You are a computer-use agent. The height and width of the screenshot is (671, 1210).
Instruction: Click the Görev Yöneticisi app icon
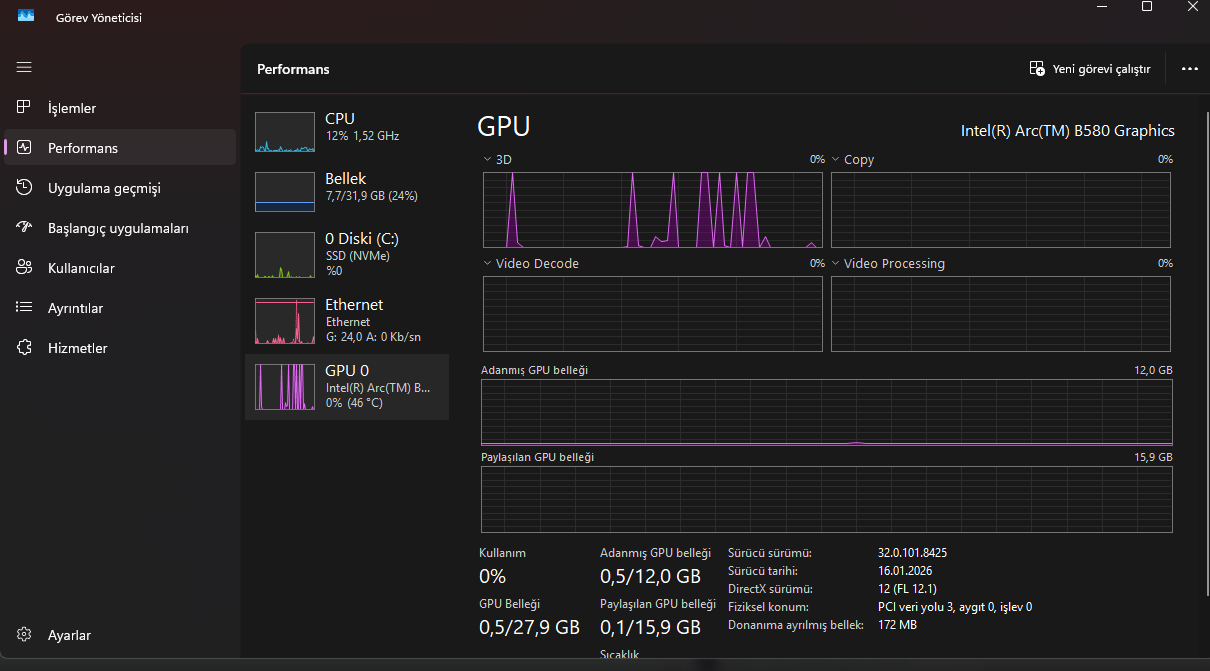tap(26, 16)
